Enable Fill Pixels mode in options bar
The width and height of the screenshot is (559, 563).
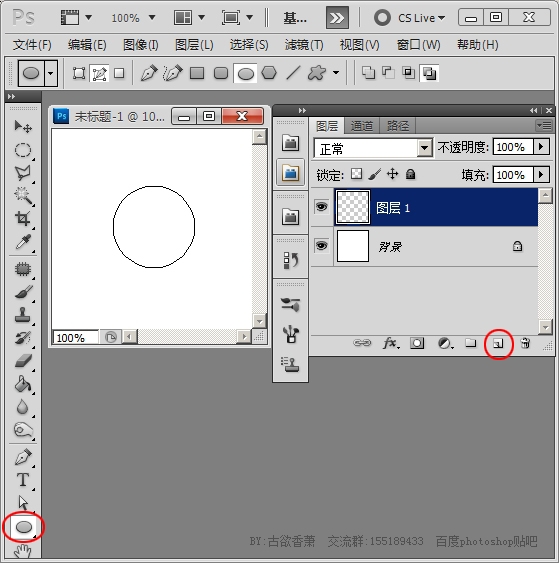119,73
